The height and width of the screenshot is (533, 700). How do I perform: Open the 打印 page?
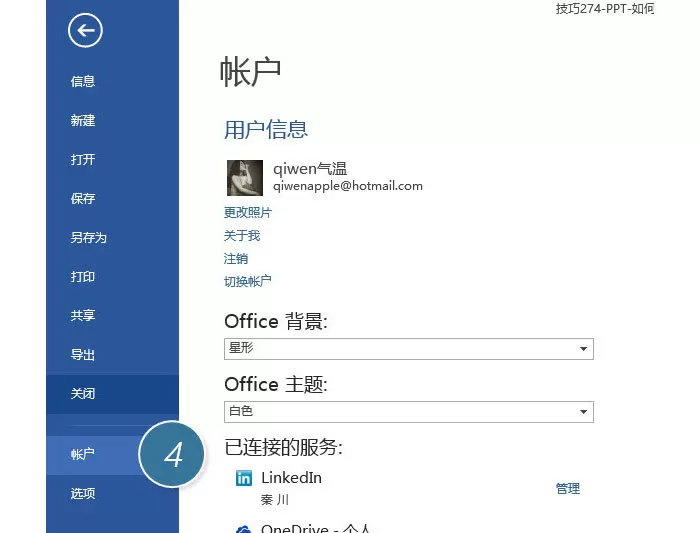[83, 277]
